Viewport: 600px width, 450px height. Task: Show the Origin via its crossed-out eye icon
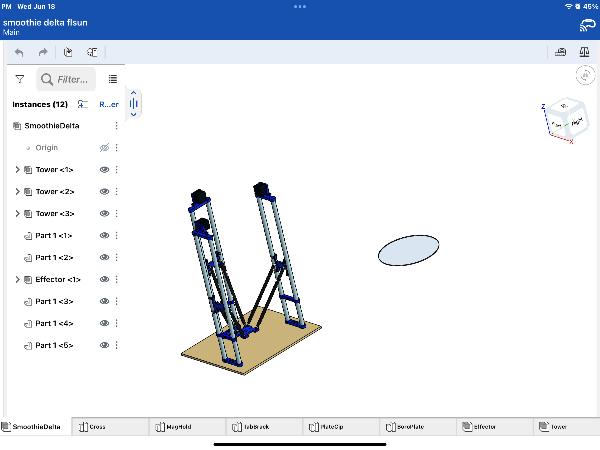coord(104,148)
